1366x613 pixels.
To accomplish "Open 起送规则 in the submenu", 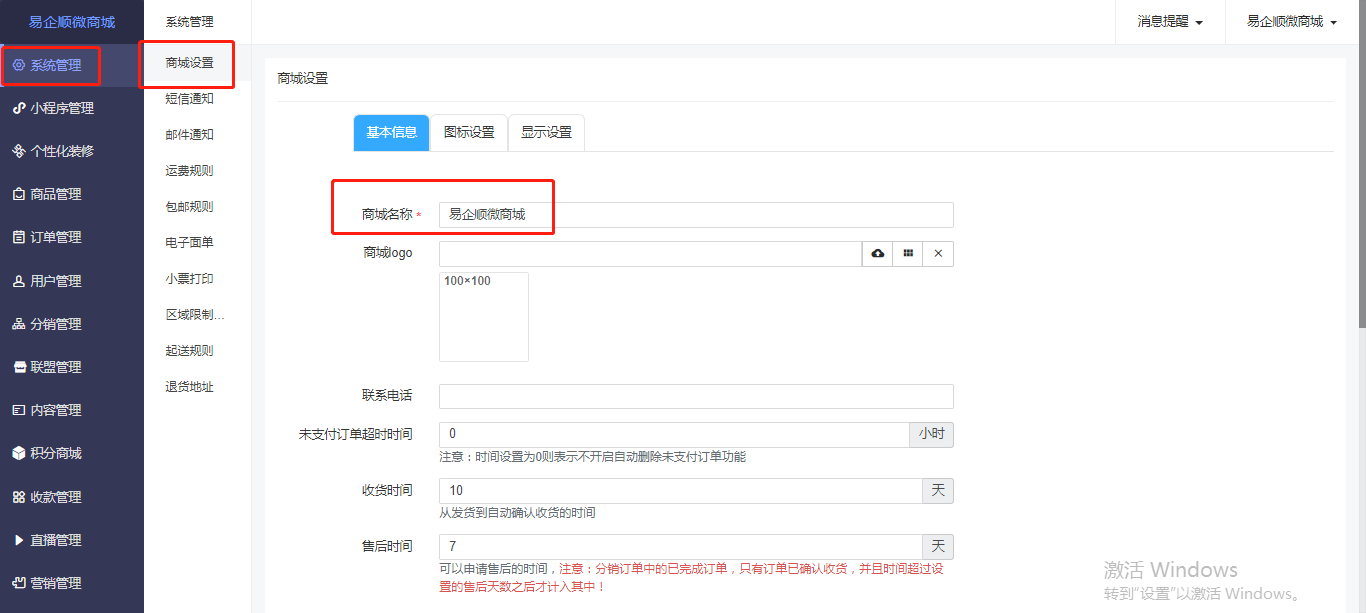I will [x=190, y=351].
